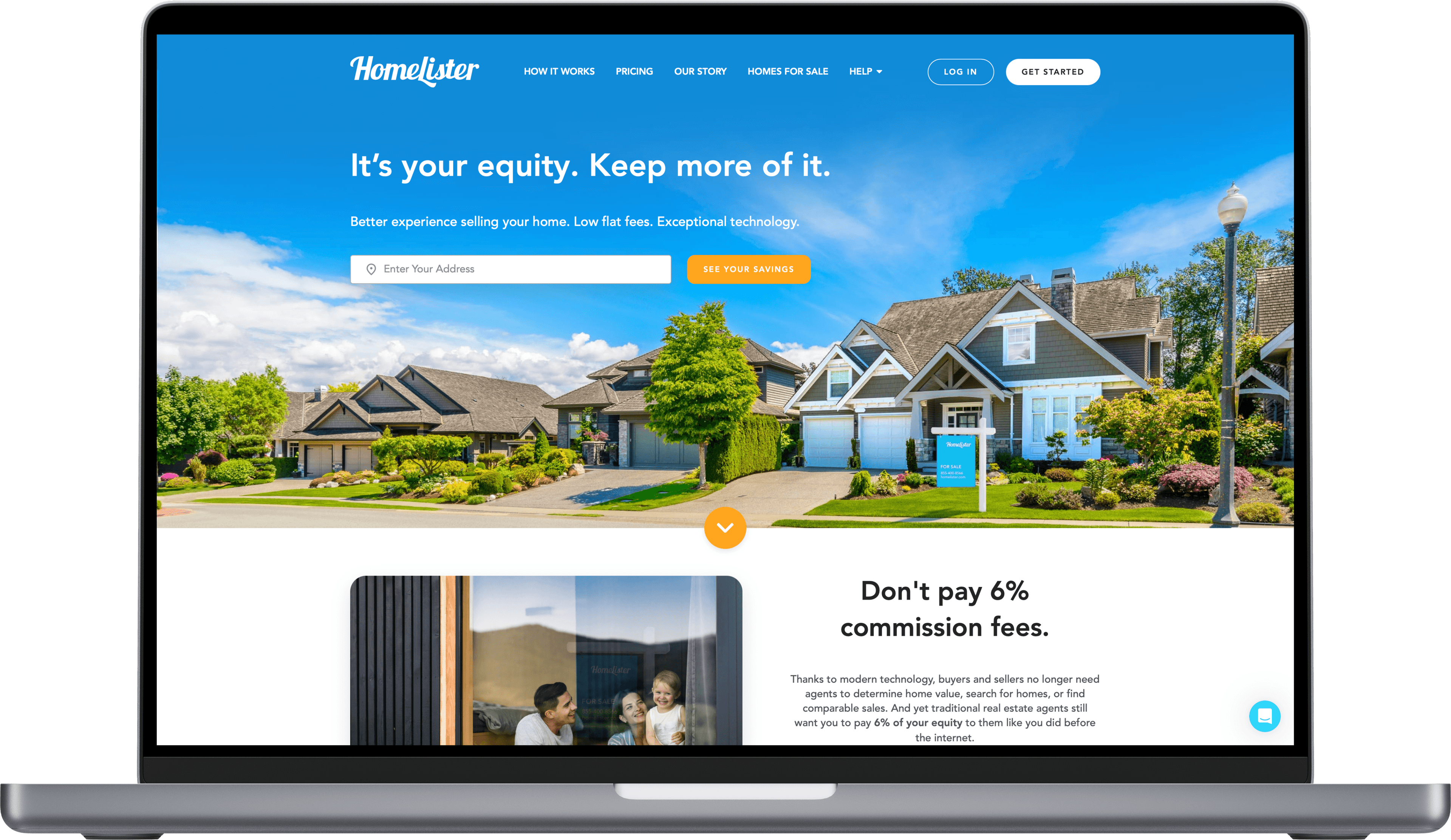Click the Help dropdown arrow in navigation
The image size is (1451, 840).
click(x=879, y=71)
